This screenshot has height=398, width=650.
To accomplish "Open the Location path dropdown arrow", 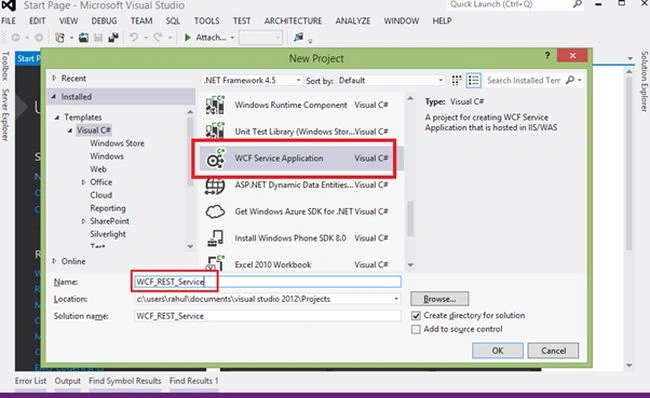I will coord(396,298).
